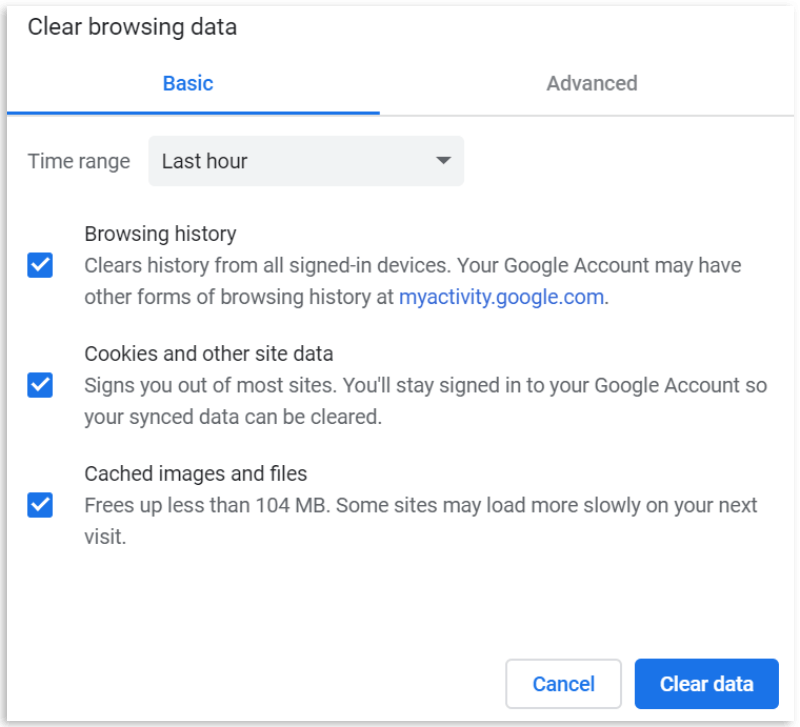The width and height of the screenshot is (800, 727).
Task: Click the blue underline beneath Basic tab
Action: point(193,113)
